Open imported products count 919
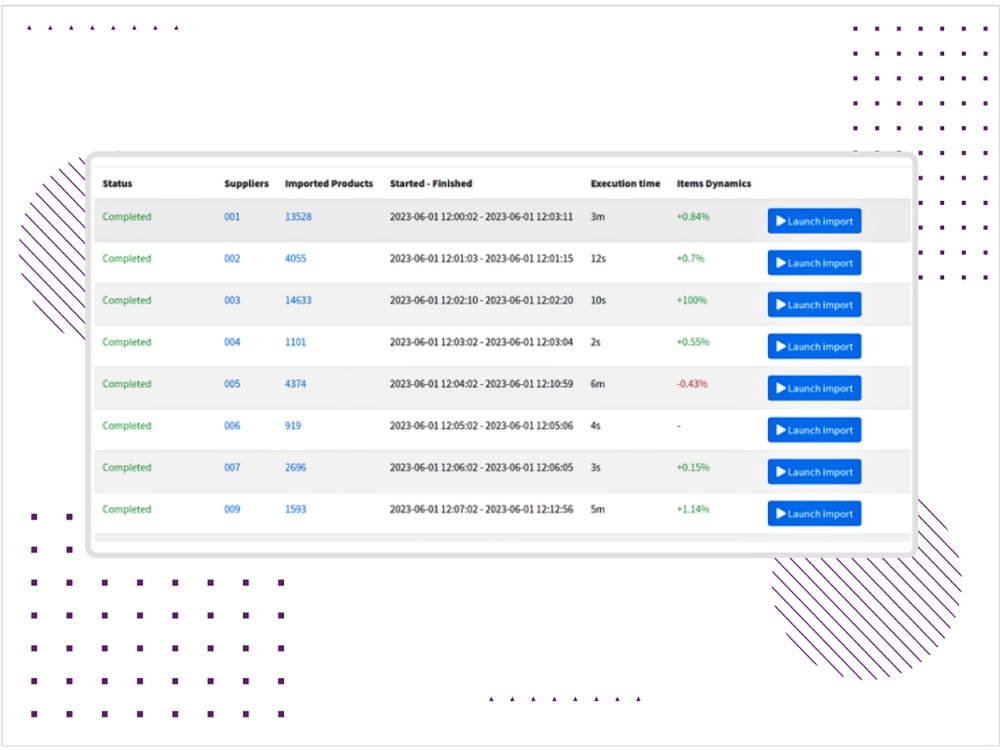Image resolution: width=1000 pixels, height=750 pixels. [293, 425]
